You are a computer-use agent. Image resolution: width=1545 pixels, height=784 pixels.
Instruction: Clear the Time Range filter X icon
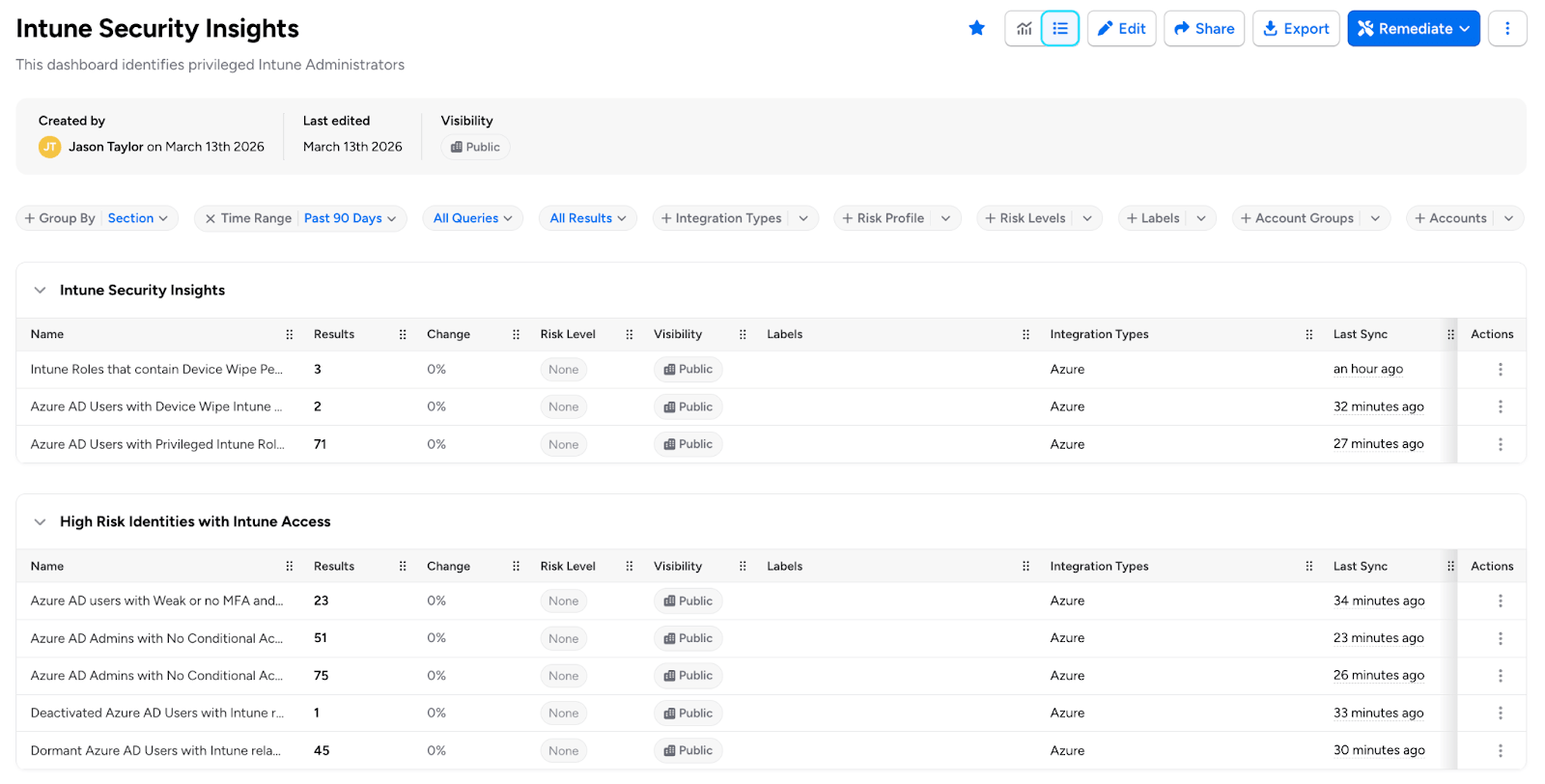pyautogui.click(x=210, y=219)
